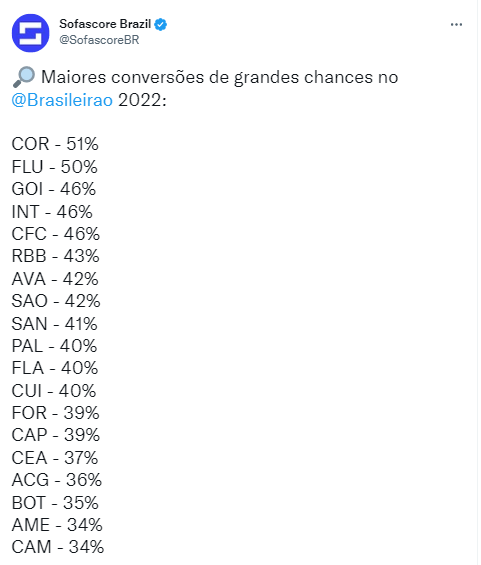Click the CAM - 34% entry
The width and height of the screenshot is (481, 565).
pyautogui.click(x=58, y=547)
